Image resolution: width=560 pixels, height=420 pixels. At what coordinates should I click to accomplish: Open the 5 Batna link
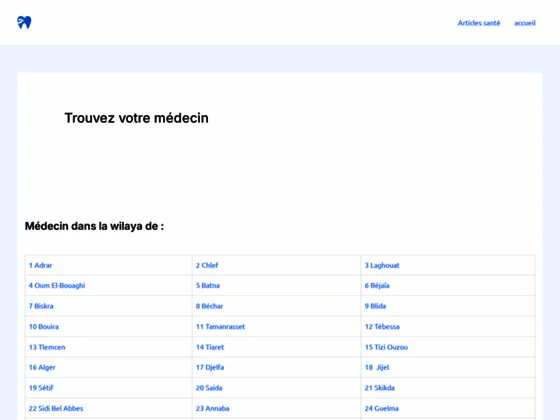pos(208,285)
